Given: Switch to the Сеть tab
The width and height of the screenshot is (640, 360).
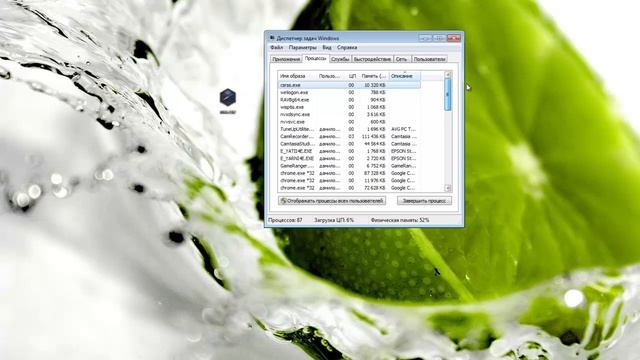Looking at the screenshot, I should click(x=402, y=59).
